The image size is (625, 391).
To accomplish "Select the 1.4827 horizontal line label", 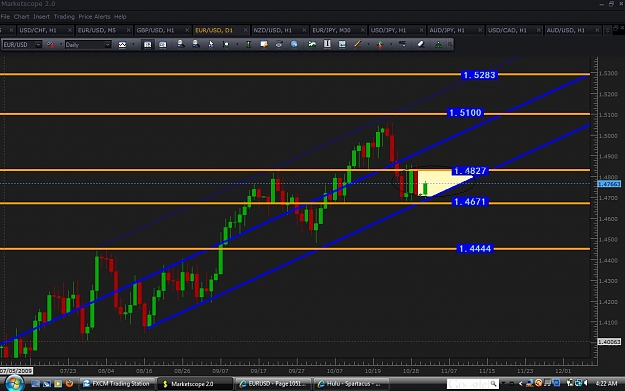I will point(470,171).
